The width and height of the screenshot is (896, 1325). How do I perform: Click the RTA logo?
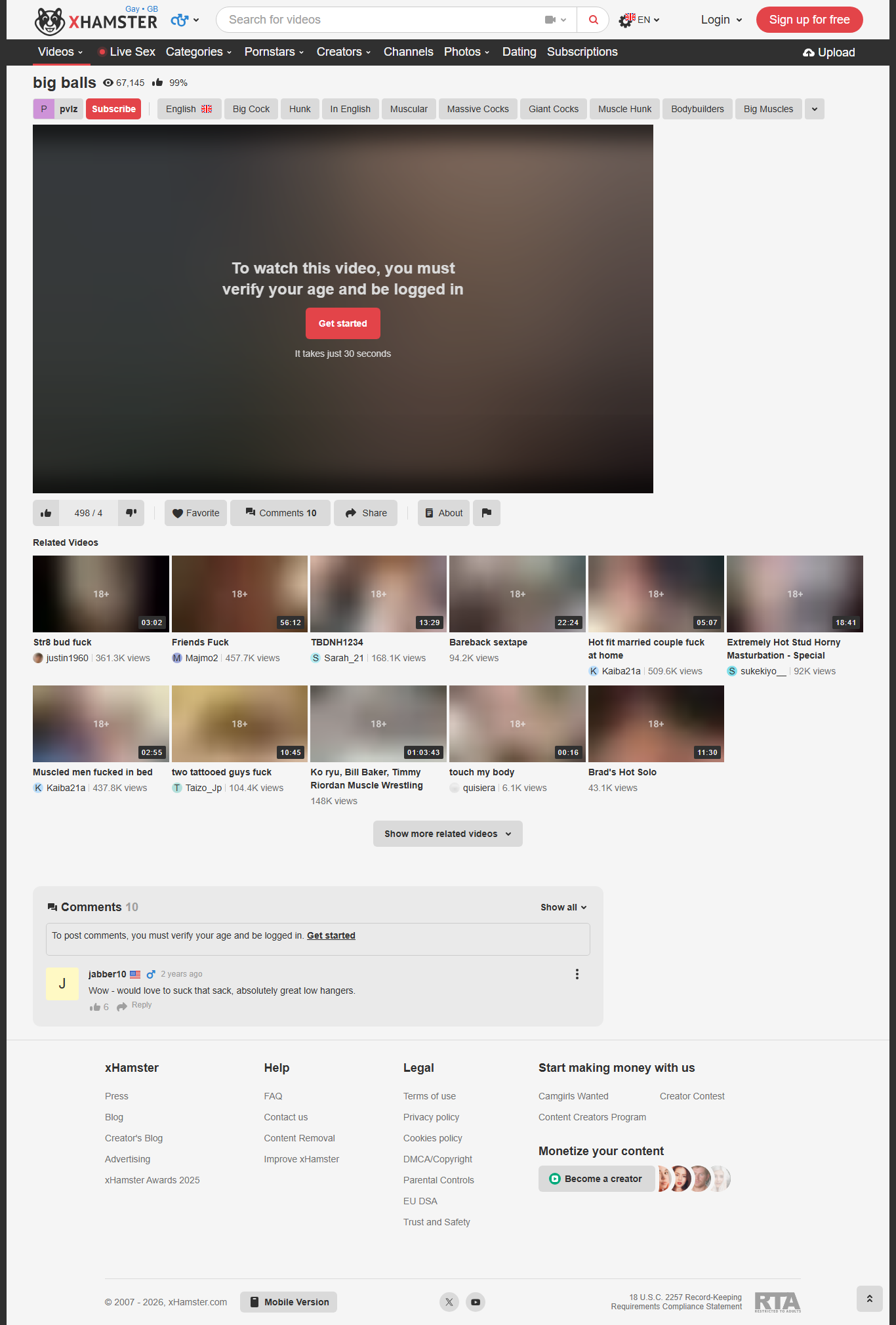click(777, 1302)
